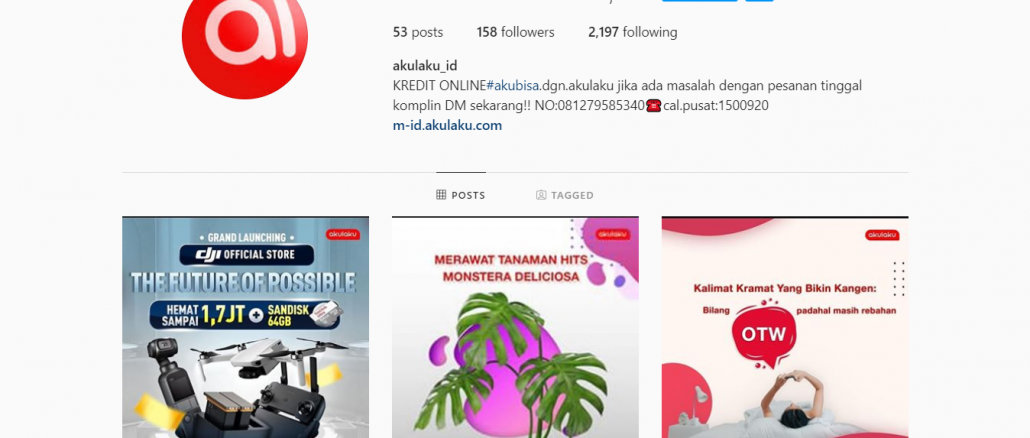Open the 2,197 following list
The image size is (1030, 438).
click(633, 32)
